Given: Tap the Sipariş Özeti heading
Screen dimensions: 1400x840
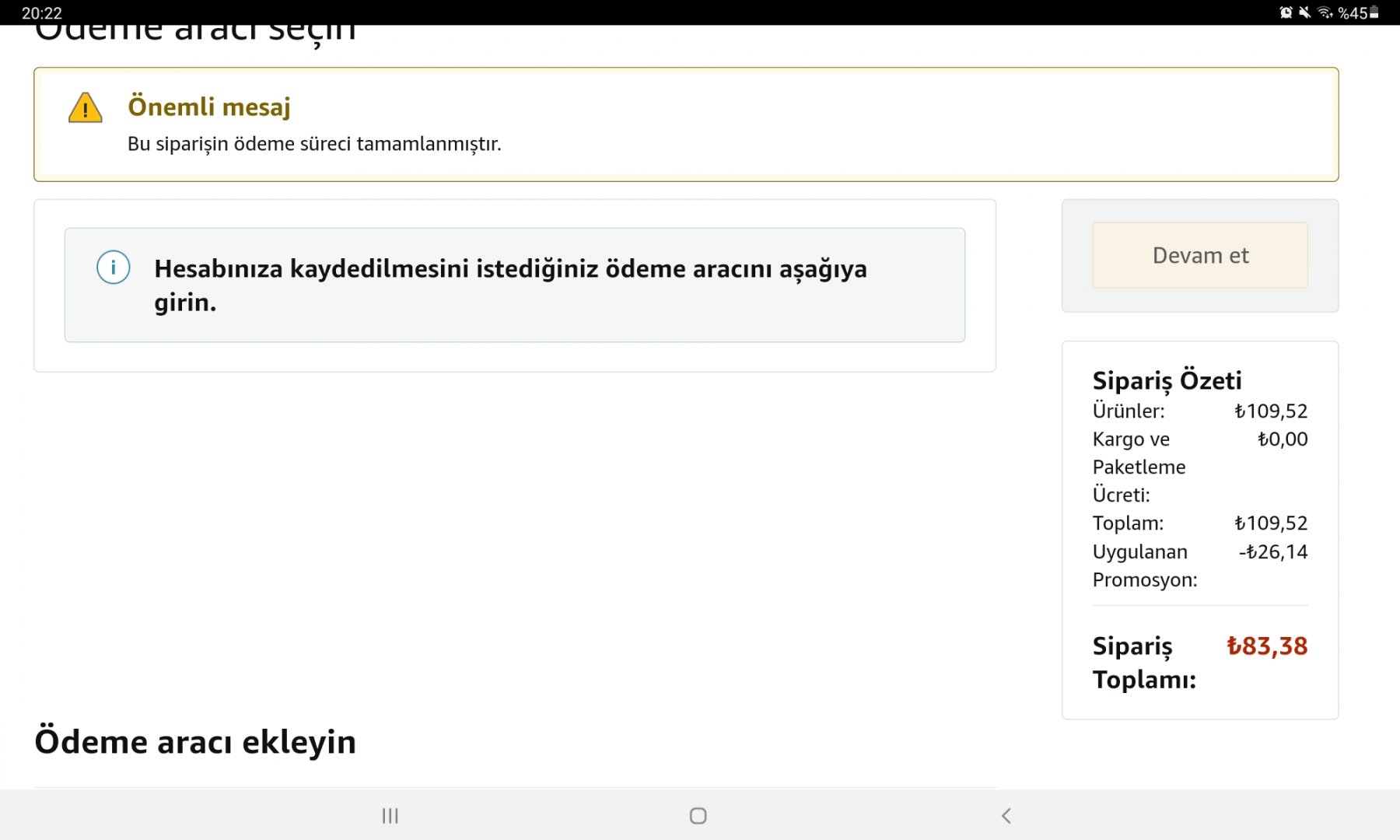Looking at the screenshot, I should pyautogui.click(x=1167, y=380).
